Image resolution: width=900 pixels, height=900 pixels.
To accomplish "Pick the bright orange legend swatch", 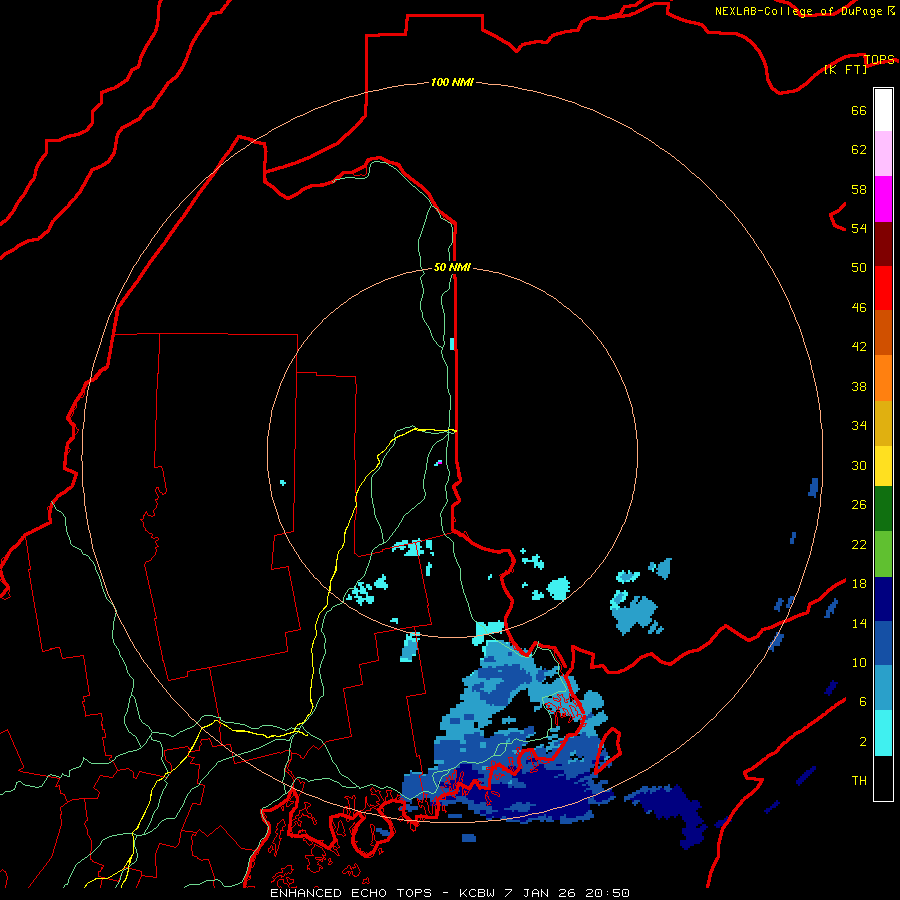I will coord(883,378).
